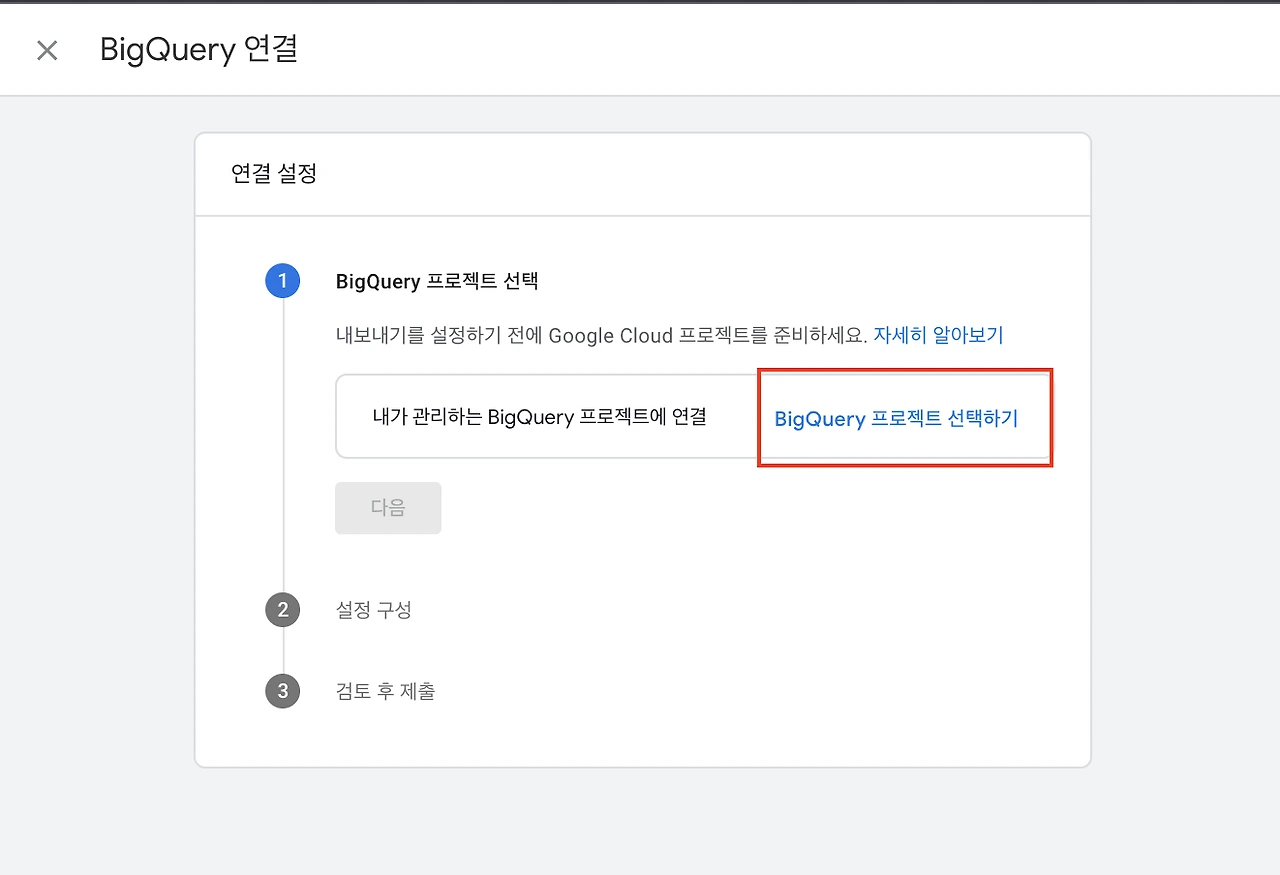Image resolution: width=1280 pixels, height=875 pixels.
Task: Click the 내가 관리하는 BigQuery 프로젝트에 연결 text
Action: tap(540, 417)
